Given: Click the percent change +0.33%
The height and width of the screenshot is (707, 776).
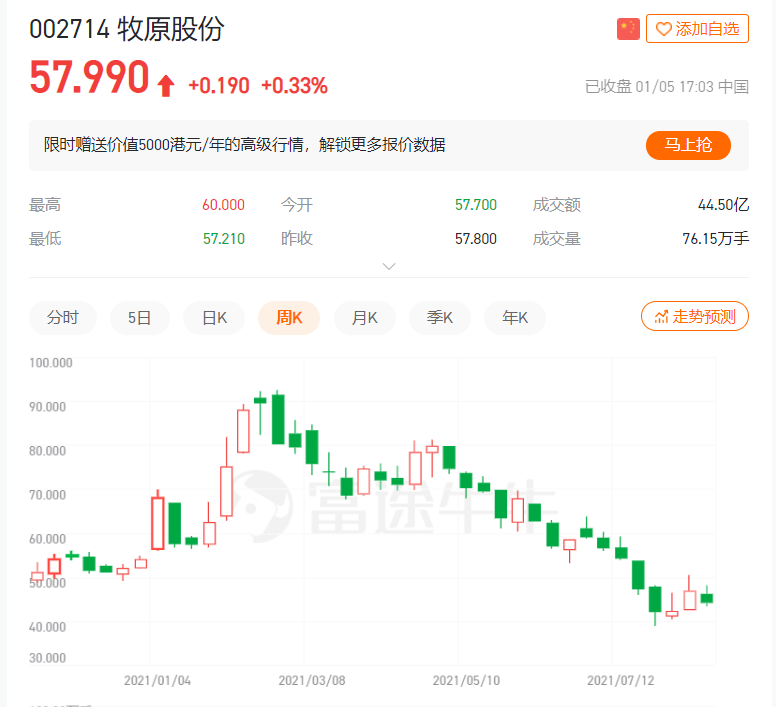Looking at the screenshot, I should point(294,86).
